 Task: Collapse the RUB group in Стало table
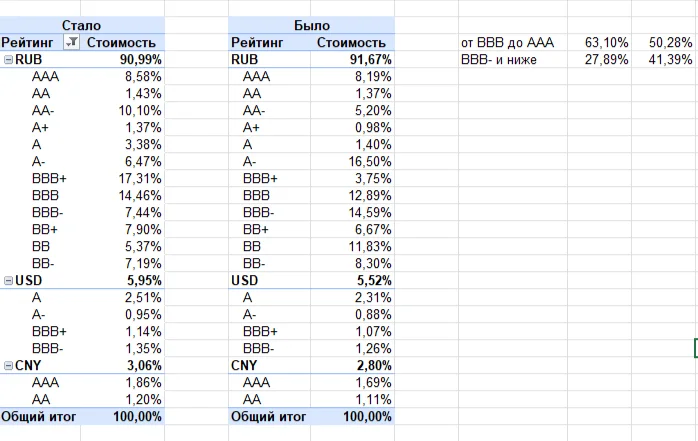click(x=8, y=60)
